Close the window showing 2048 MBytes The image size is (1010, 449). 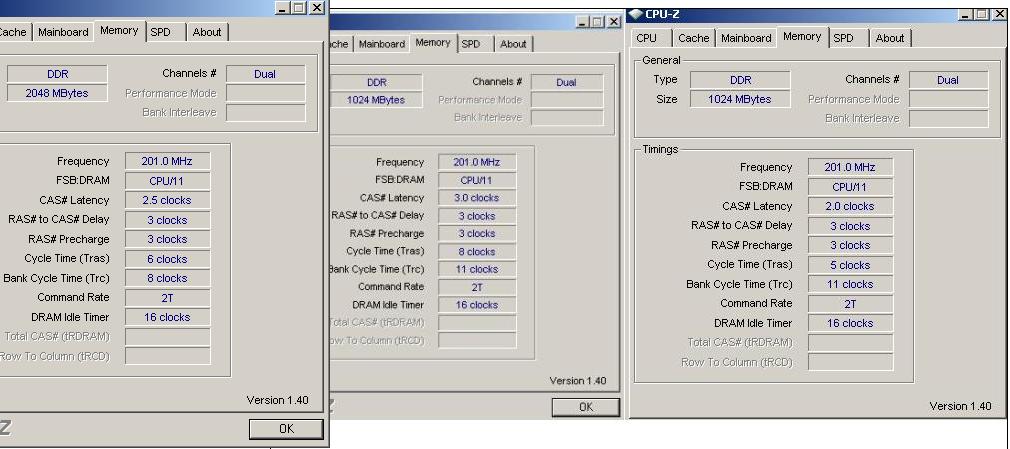pos(316,8)
